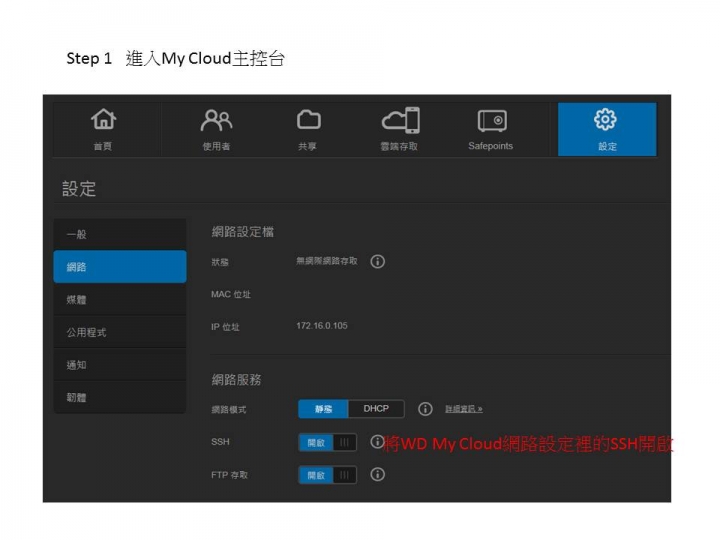Screen dimensions: 720x540
Task: Click the 無網際網路存取 status text
Action: [x=326, y=261]
